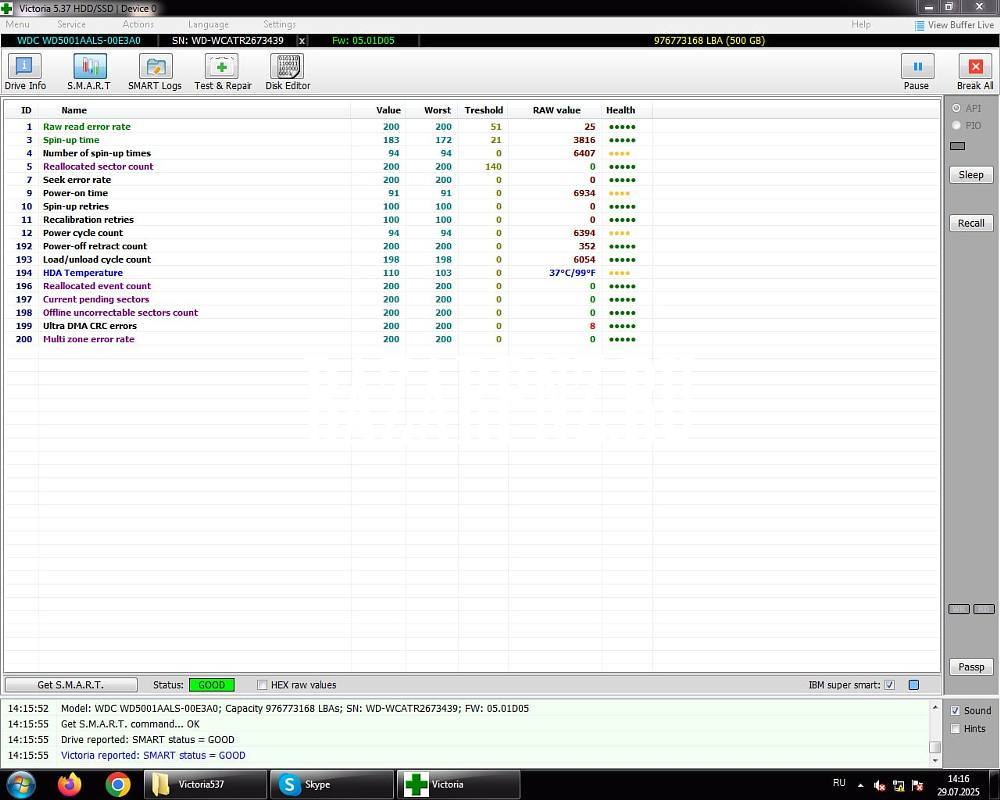Open the Service menu
Viewport: 1000px width, 800px height.
[x=71, y=24]
